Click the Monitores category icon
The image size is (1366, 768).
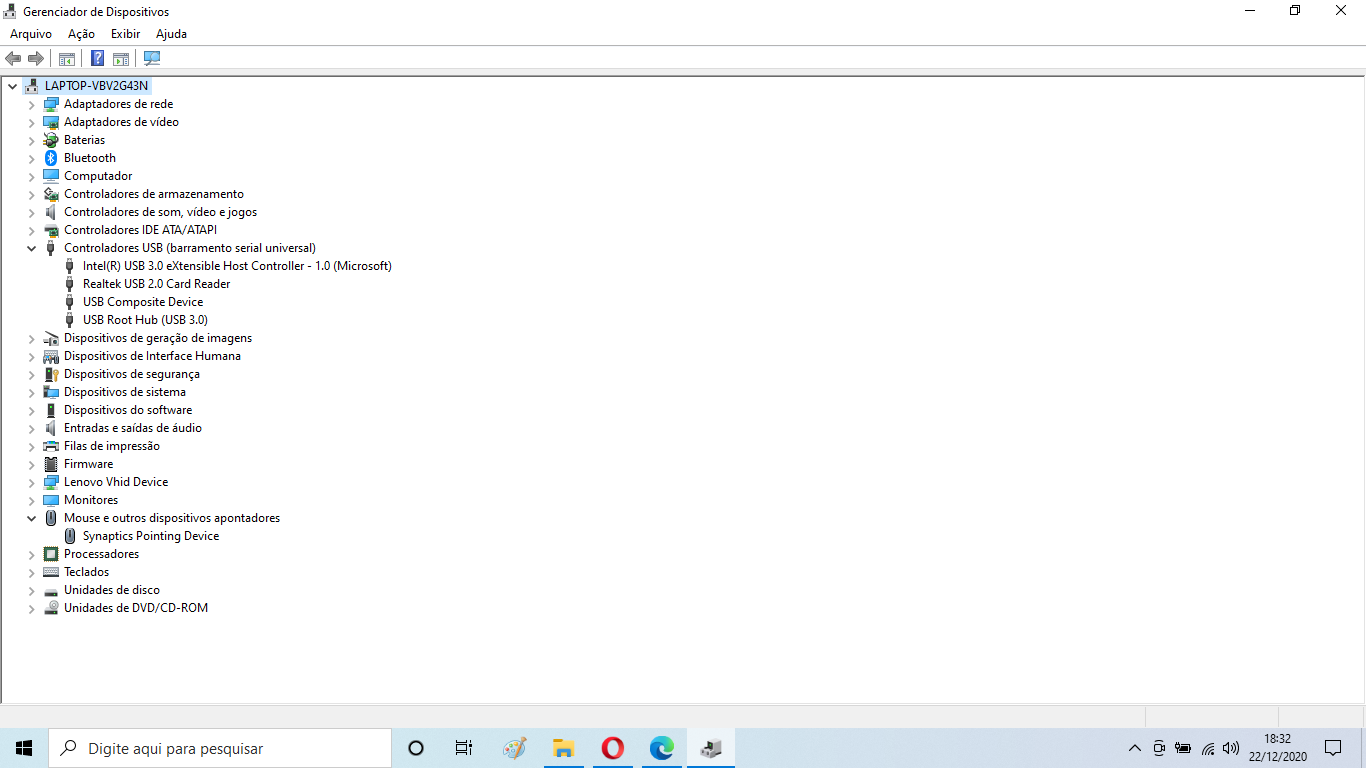click(x=51, y=500)
